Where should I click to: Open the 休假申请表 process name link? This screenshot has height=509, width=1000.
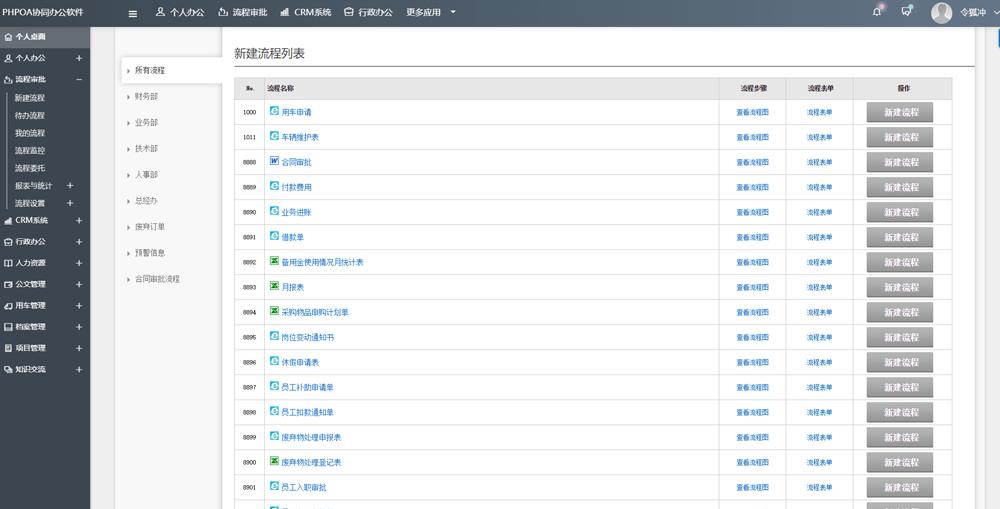click(x=300, y=362)
